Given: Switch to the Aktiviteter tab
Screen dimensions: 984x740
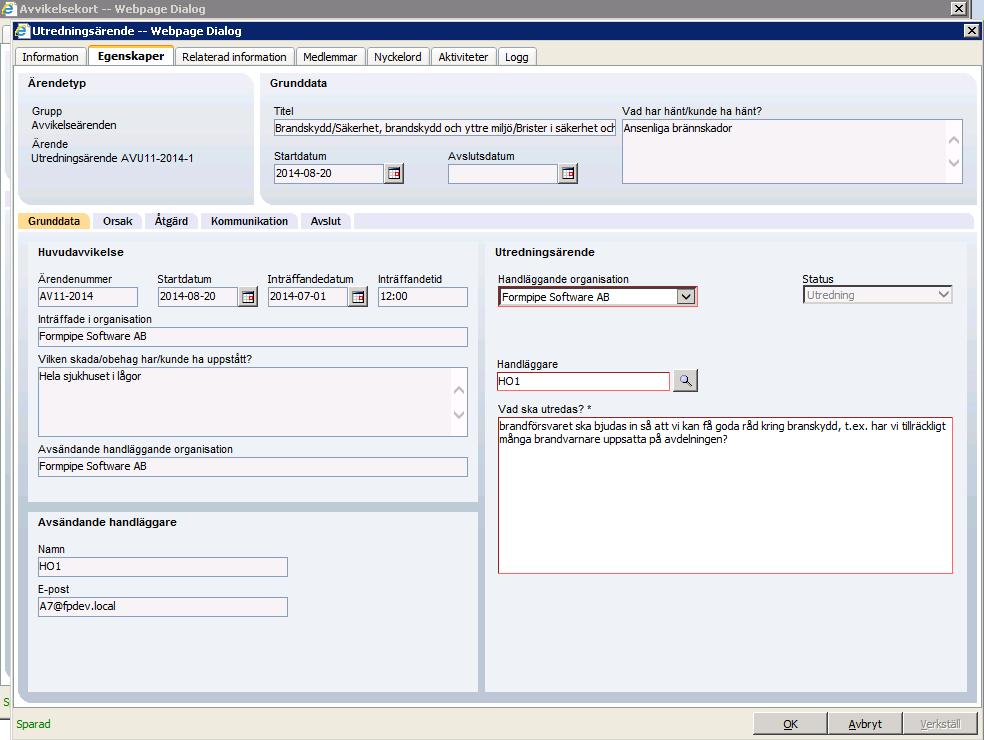Looking at the screenshot, I should click(x=463, y=56).
